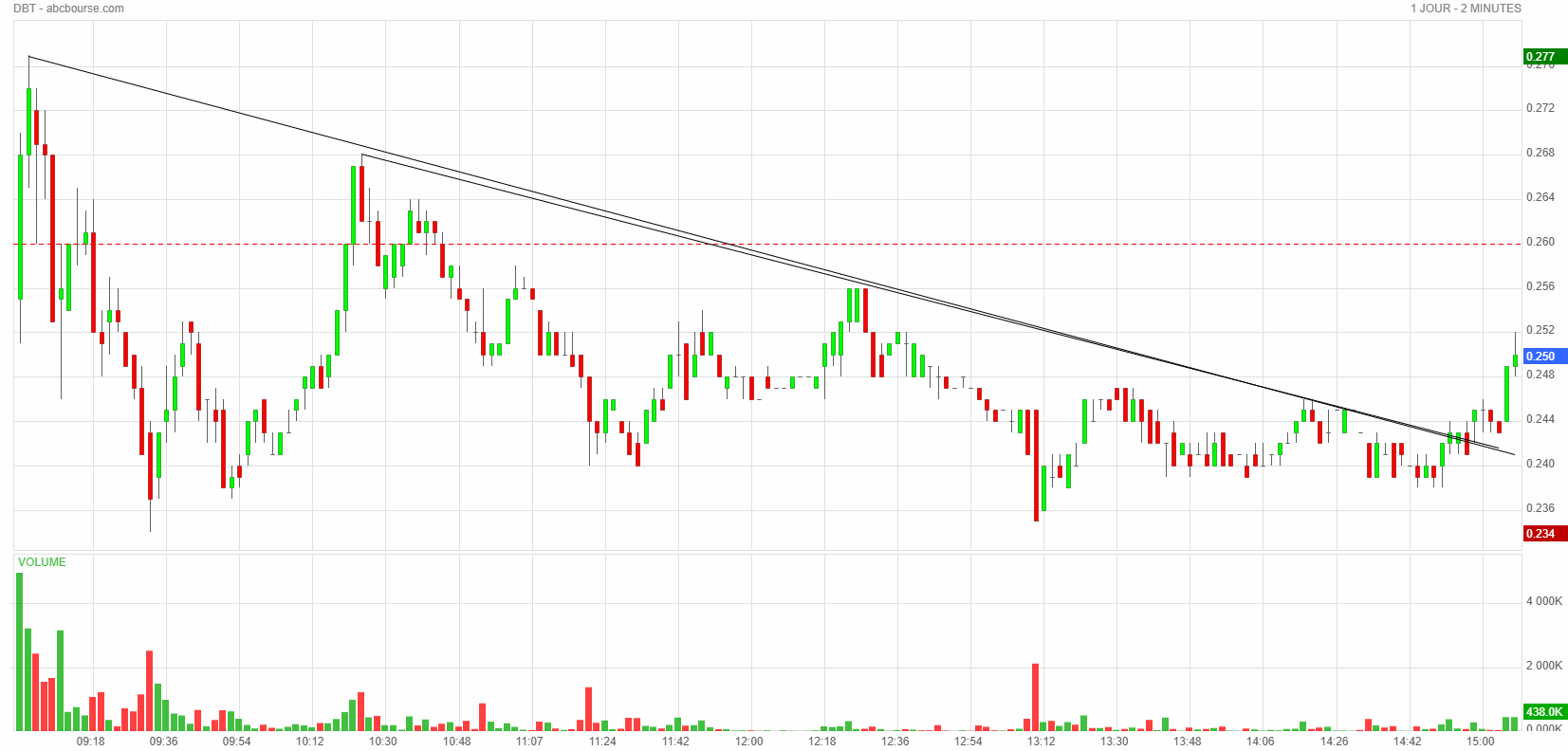Click the 12:36 time axis label
1568x751 pixels.
click(895, 742)
